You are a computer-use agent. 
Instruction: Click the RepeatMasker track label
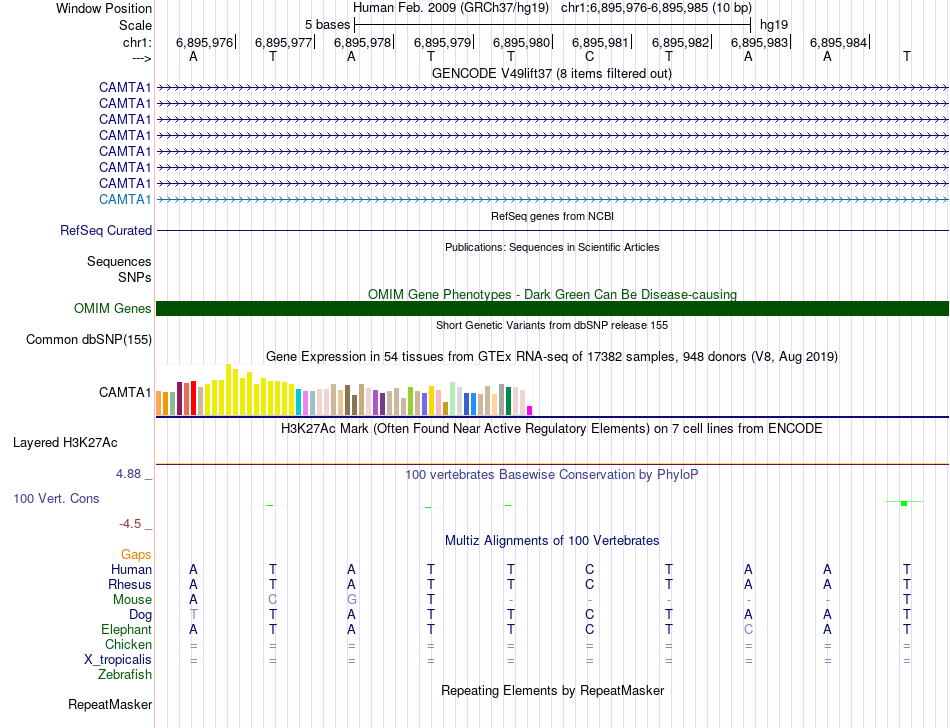click(110, 704)
